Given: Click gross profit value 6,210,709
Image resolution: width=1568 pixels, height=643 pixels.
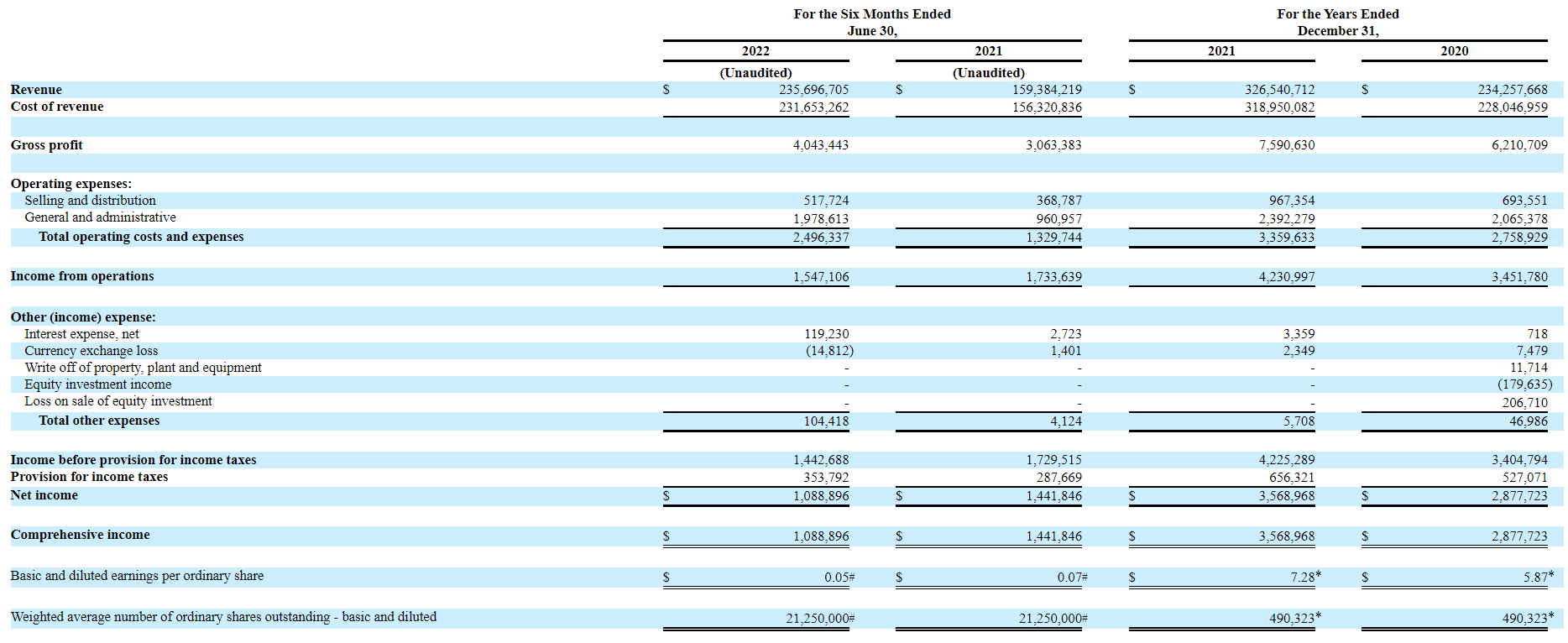Looking at the screenshot, I should point(1519,145).
